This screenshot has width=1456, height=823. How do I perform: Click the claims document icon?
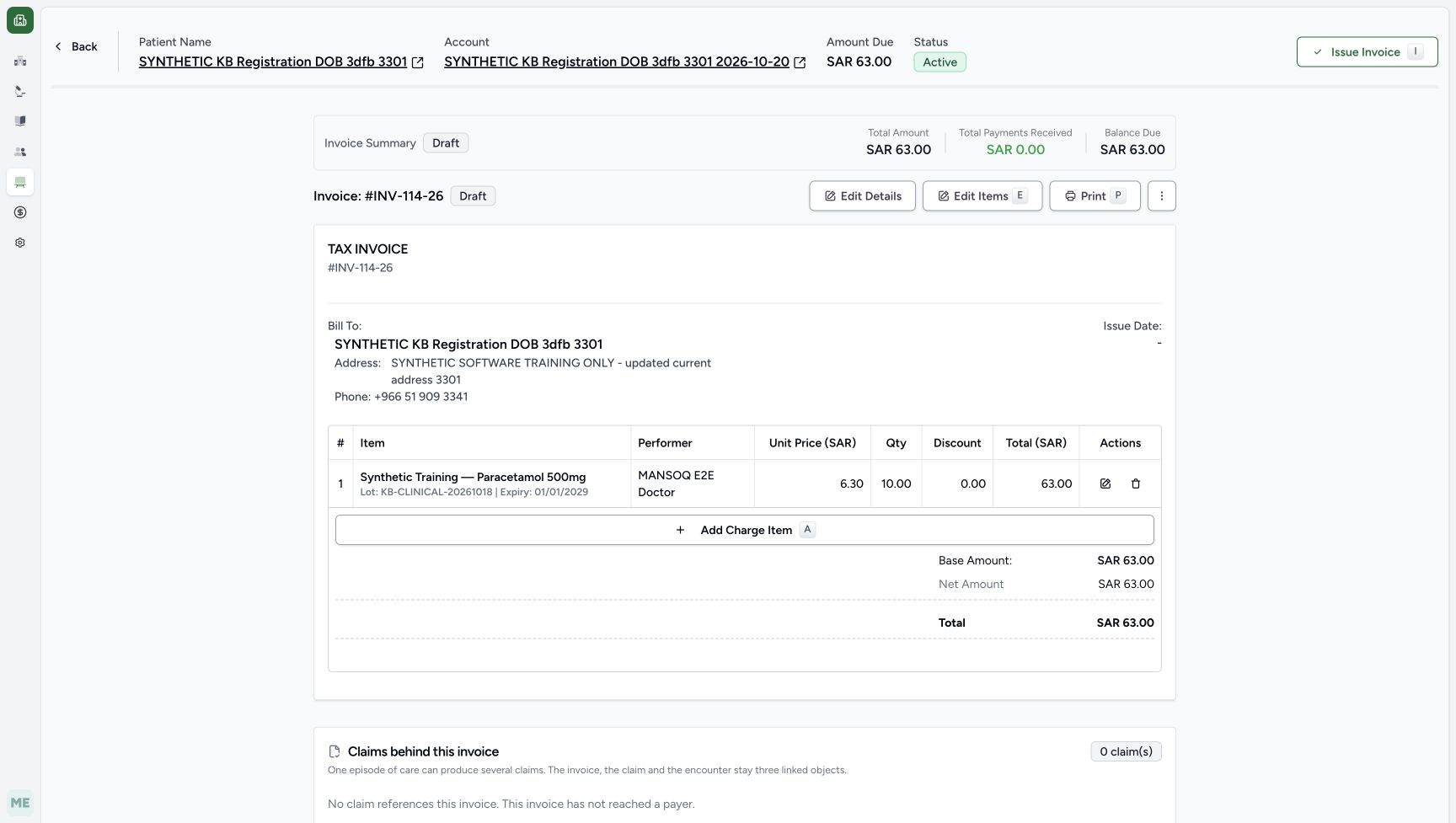coord(335,751)
